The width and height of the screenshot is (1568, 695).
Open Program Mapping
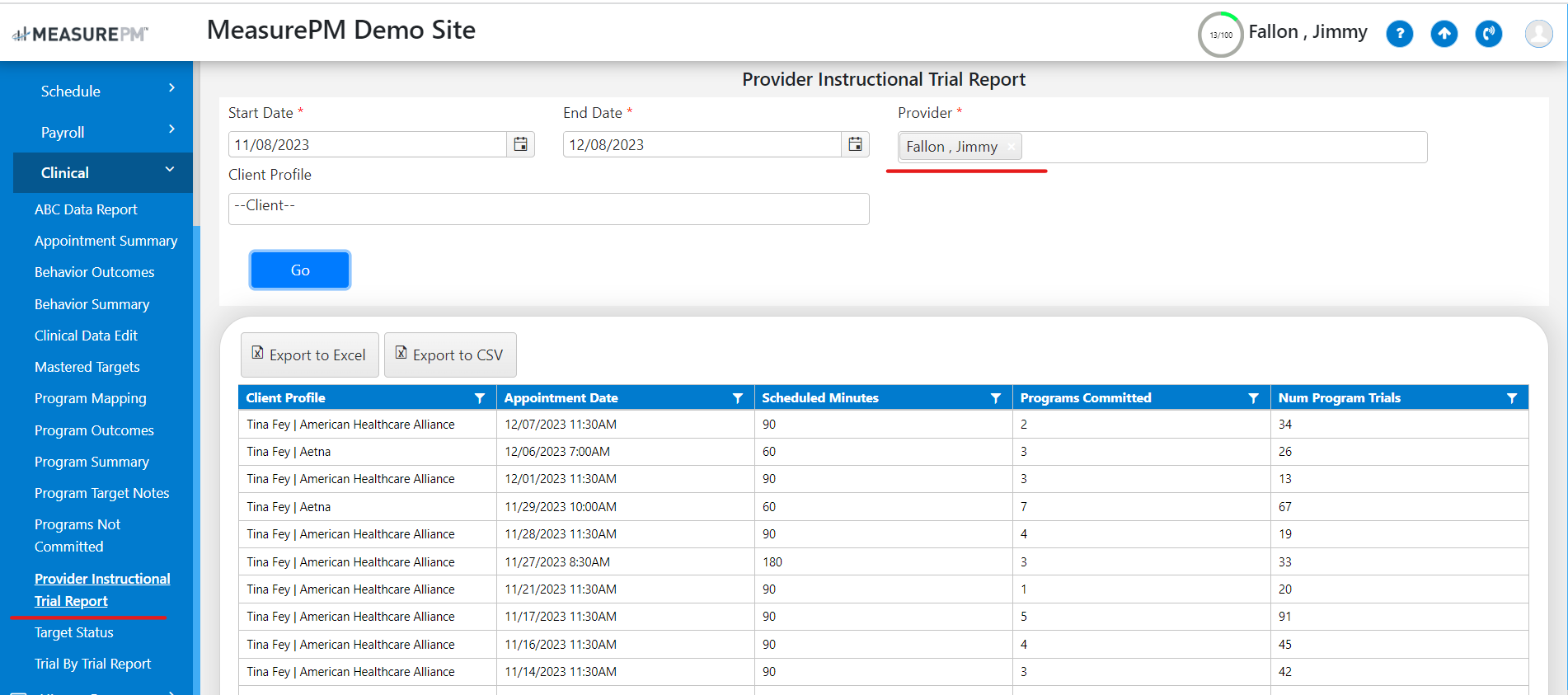point(91,398)
